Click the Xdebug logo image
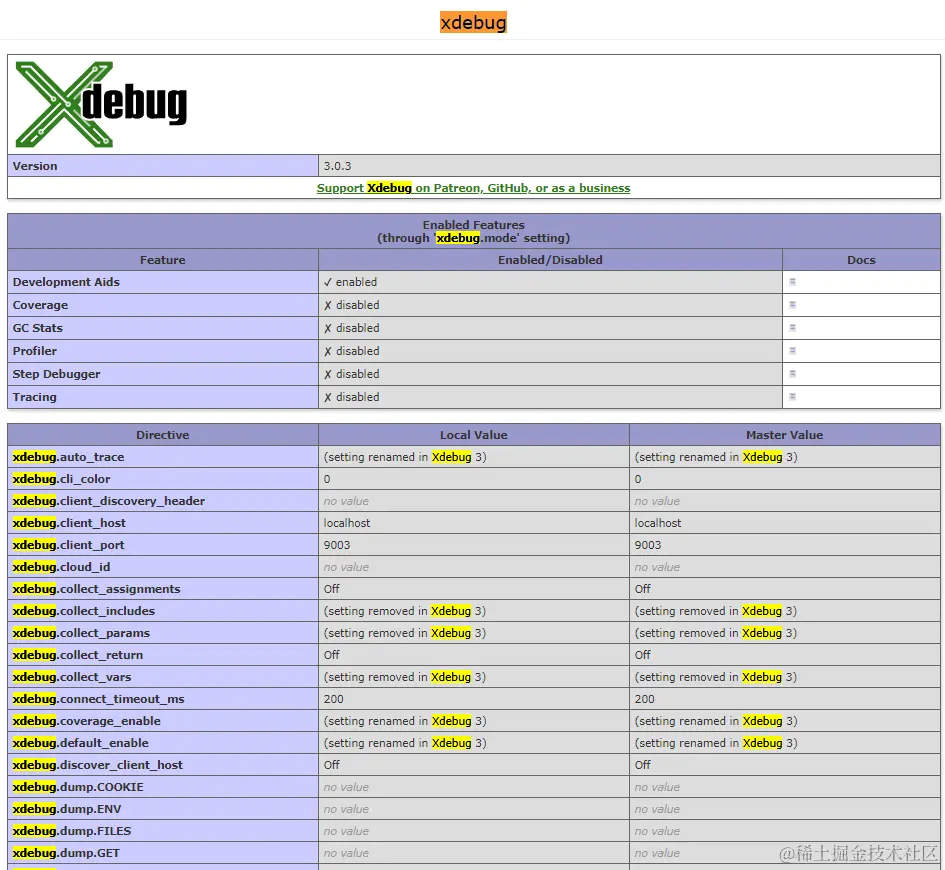The width and height of the screenshot is (945, 870). coord(101,104)
